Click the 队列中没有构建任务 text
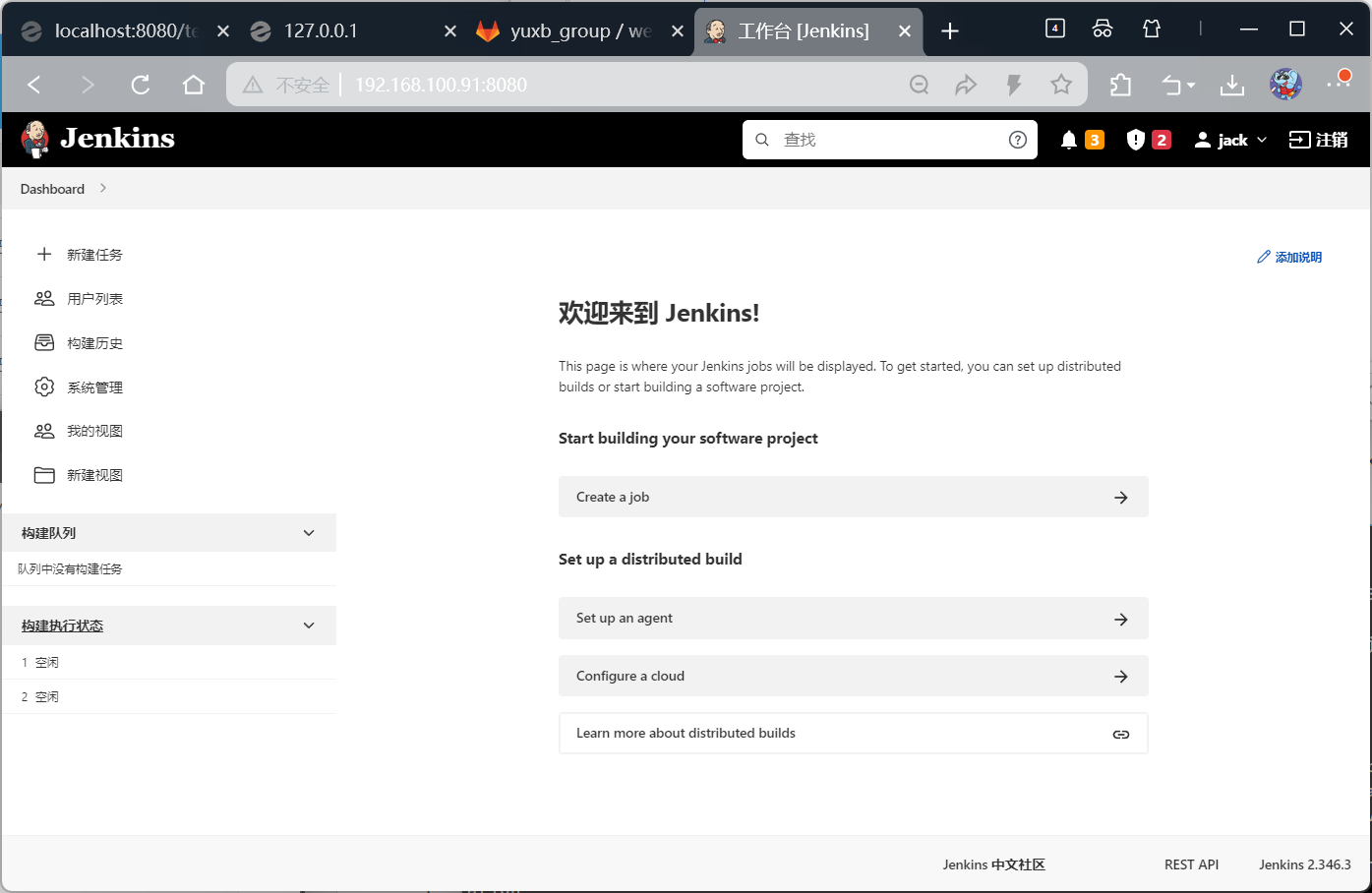1372x893 pixels. point(70,568)
